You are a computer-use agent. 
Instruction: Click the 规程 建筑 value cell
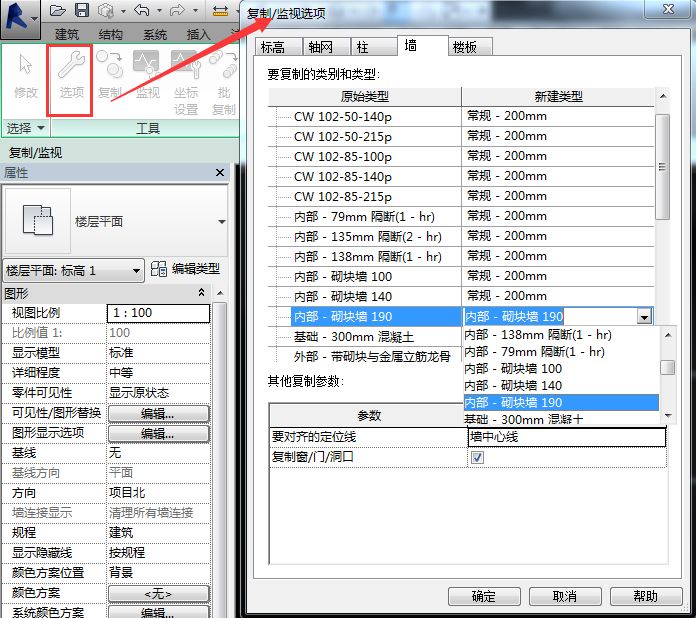158,533
